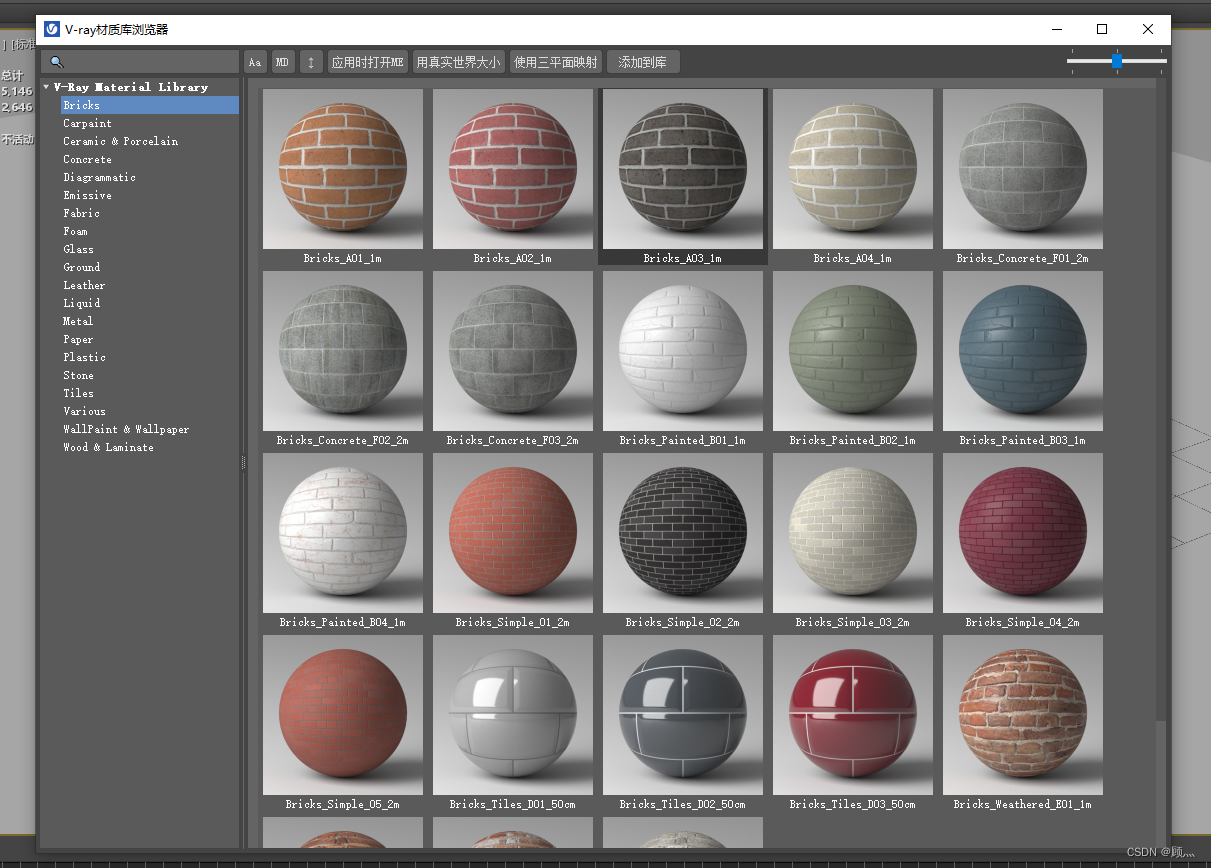
Task: Select the Bricks_Painted_B03_1m blue thumbnail
Action: click(1023, 351)
